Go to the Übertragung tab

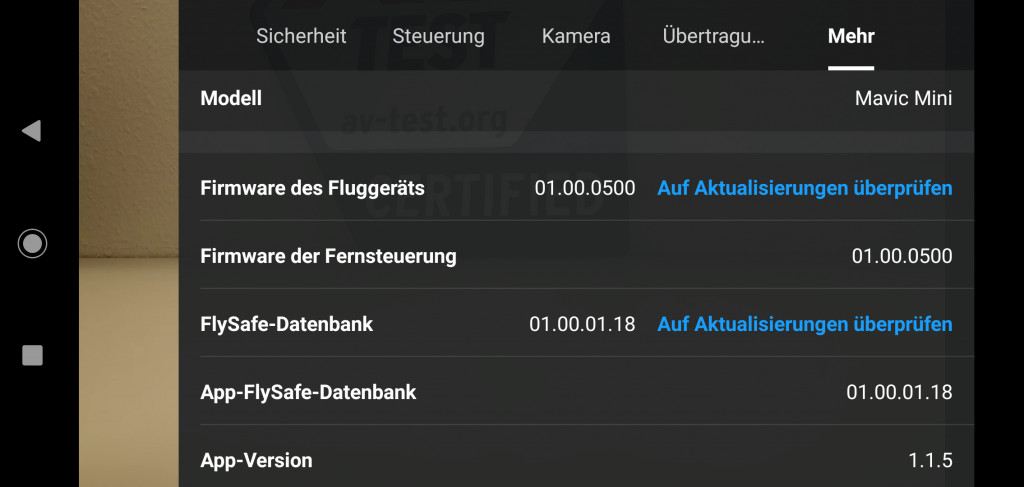pos(713,36)
